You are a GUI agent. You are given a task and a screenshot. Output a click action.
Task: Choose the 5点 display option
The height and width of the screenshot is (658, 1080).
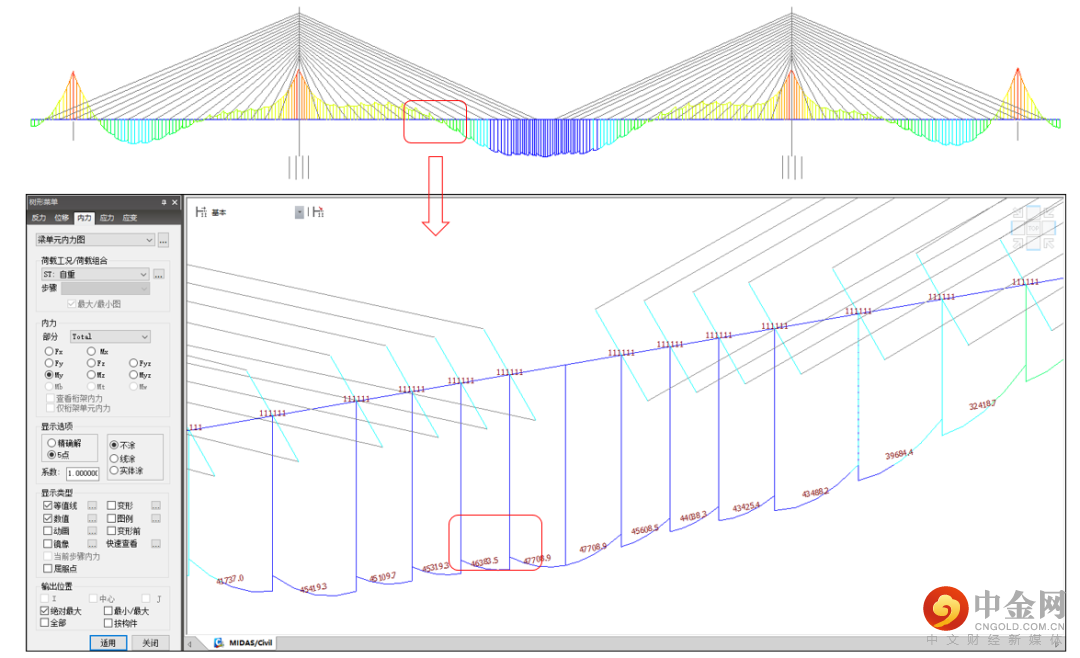click(x=52, y=455)
